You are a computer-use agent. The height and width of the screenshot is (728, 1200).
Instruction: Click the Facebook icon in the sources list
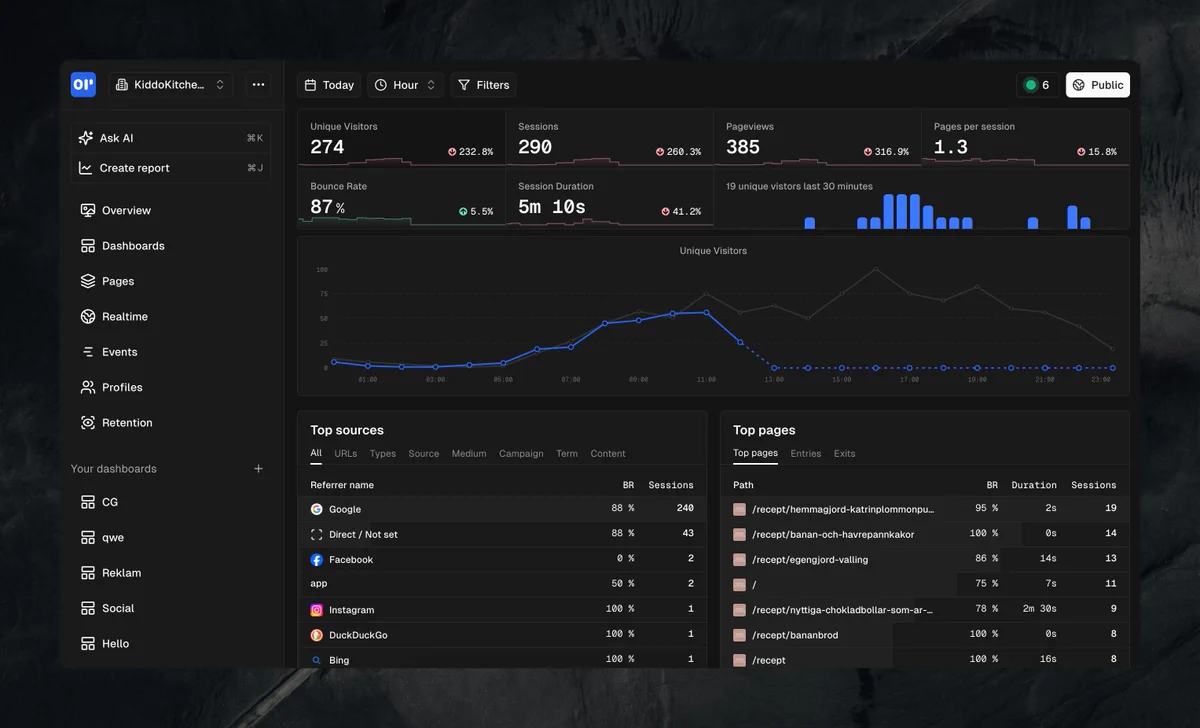click(317, 560)
